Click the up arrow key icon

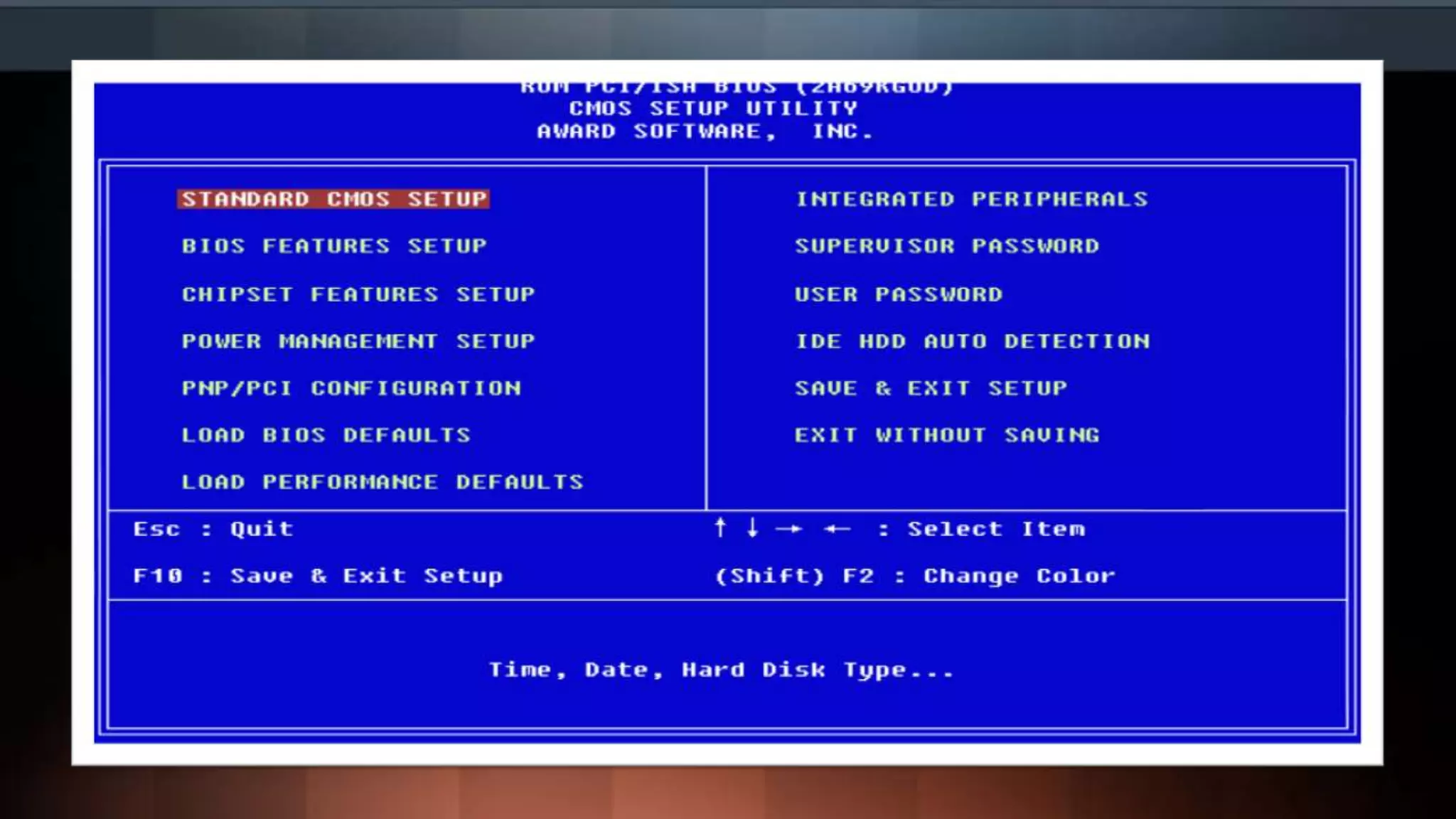720,528
